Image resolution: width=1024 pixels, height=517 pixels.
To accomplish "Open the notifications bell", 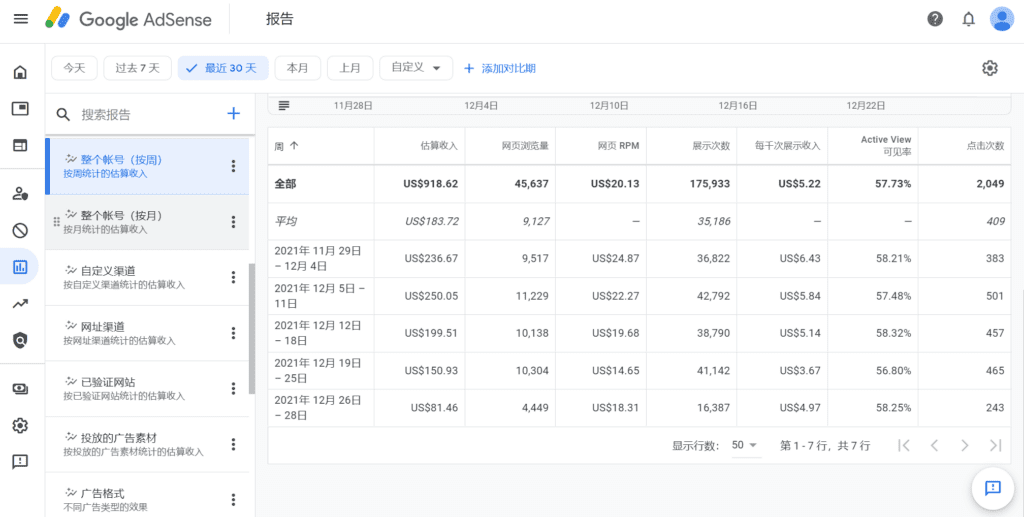I will 968,19.
